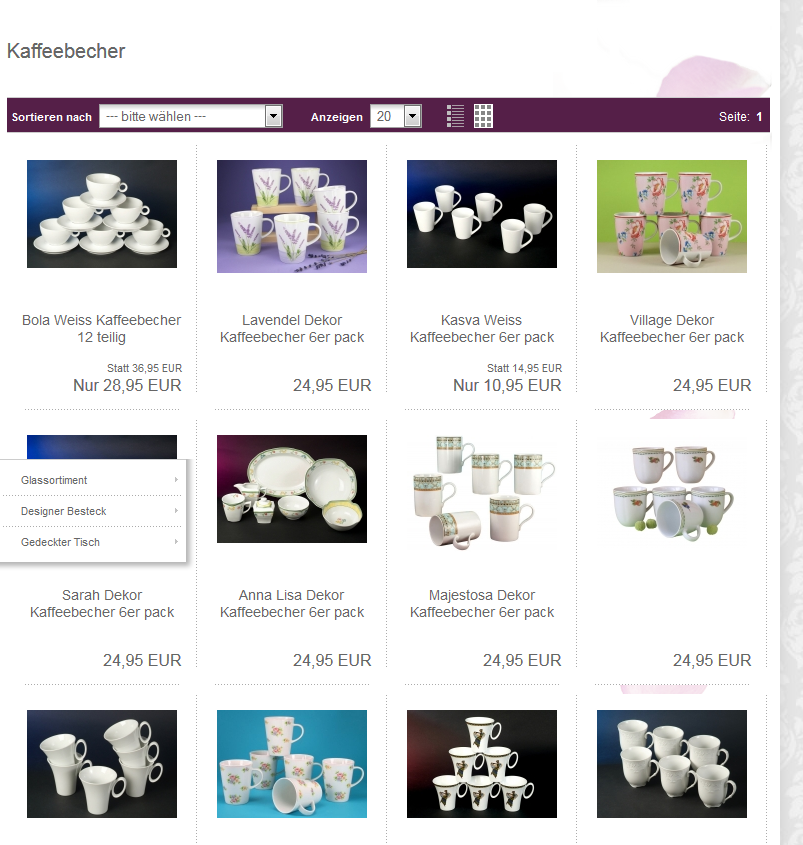Go to page 1 link
This screenshot has width=803, height=845.
tap(759, 116)
